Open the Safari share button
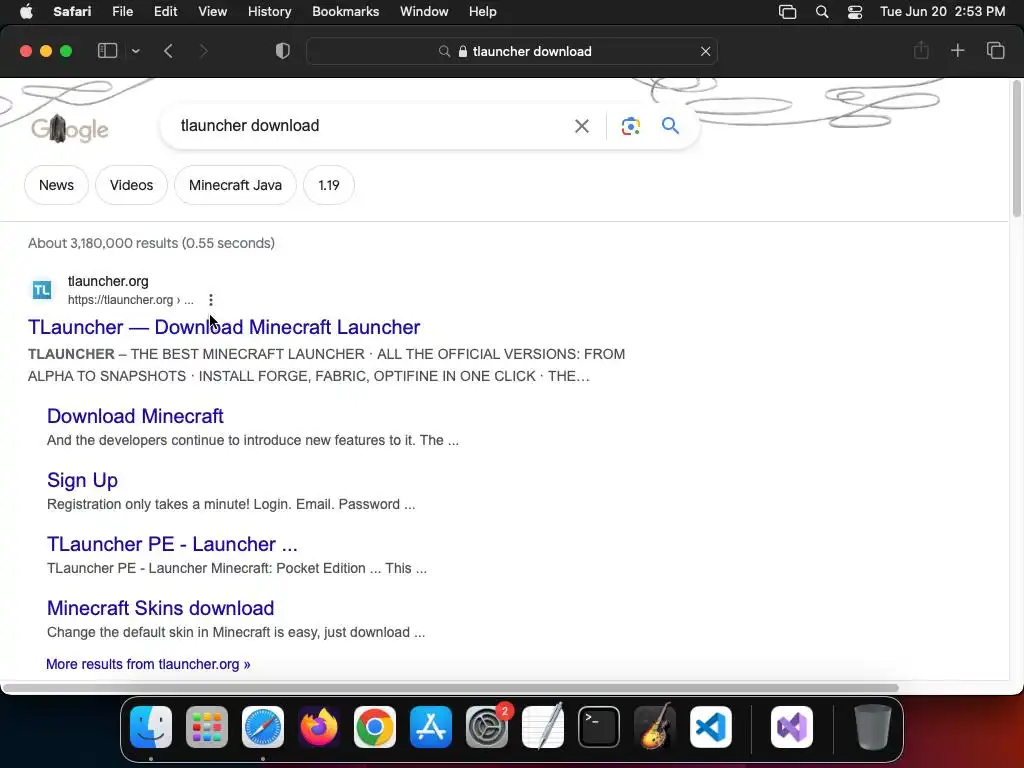 tap(921, 50)
